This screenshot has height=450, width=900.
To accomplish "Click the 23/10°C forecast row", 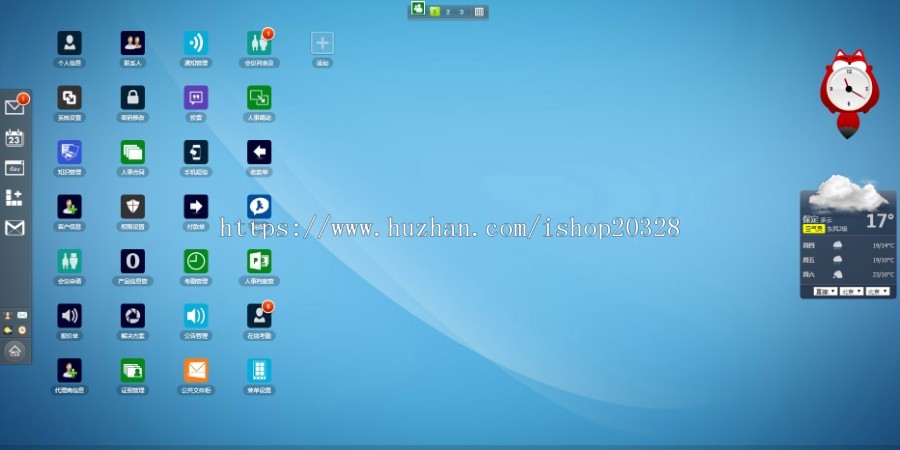I will 848,274.
